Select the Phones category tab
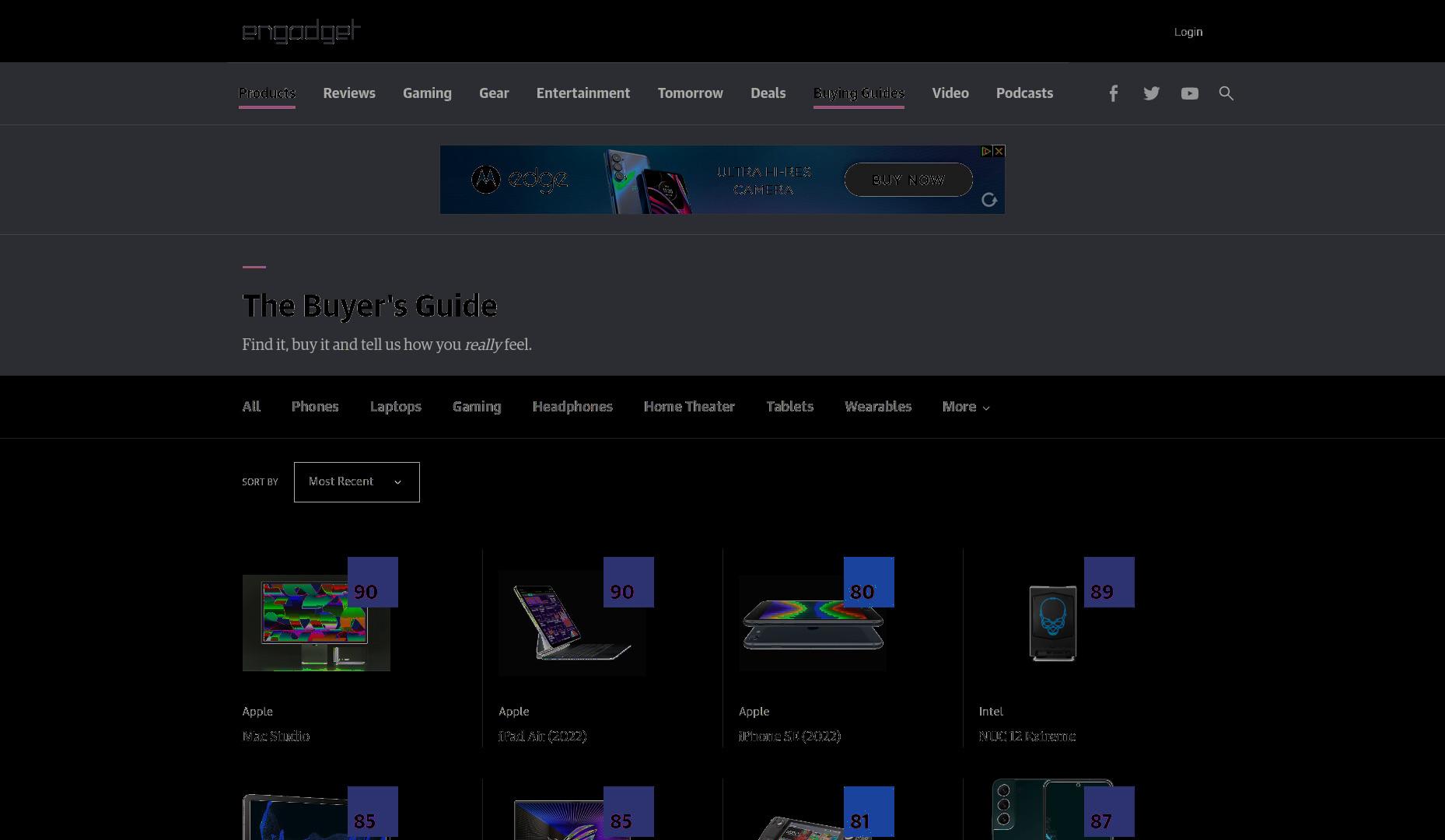Screen dimensions: 1445x840 (x=315, y=407)
